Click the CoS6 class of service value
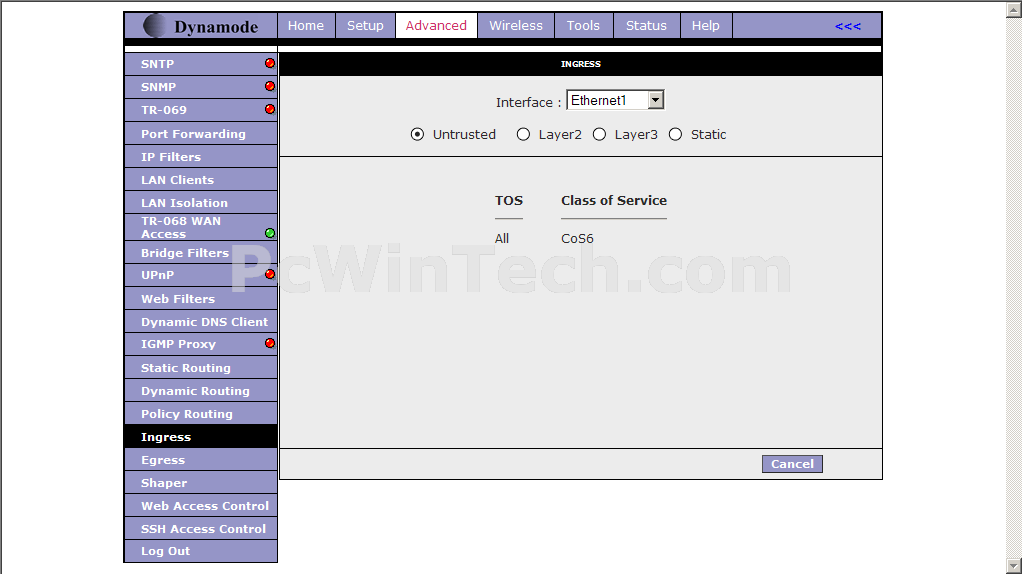This screenshot has height=574, width=1022. pyautogui.click(x=577, y=238)
